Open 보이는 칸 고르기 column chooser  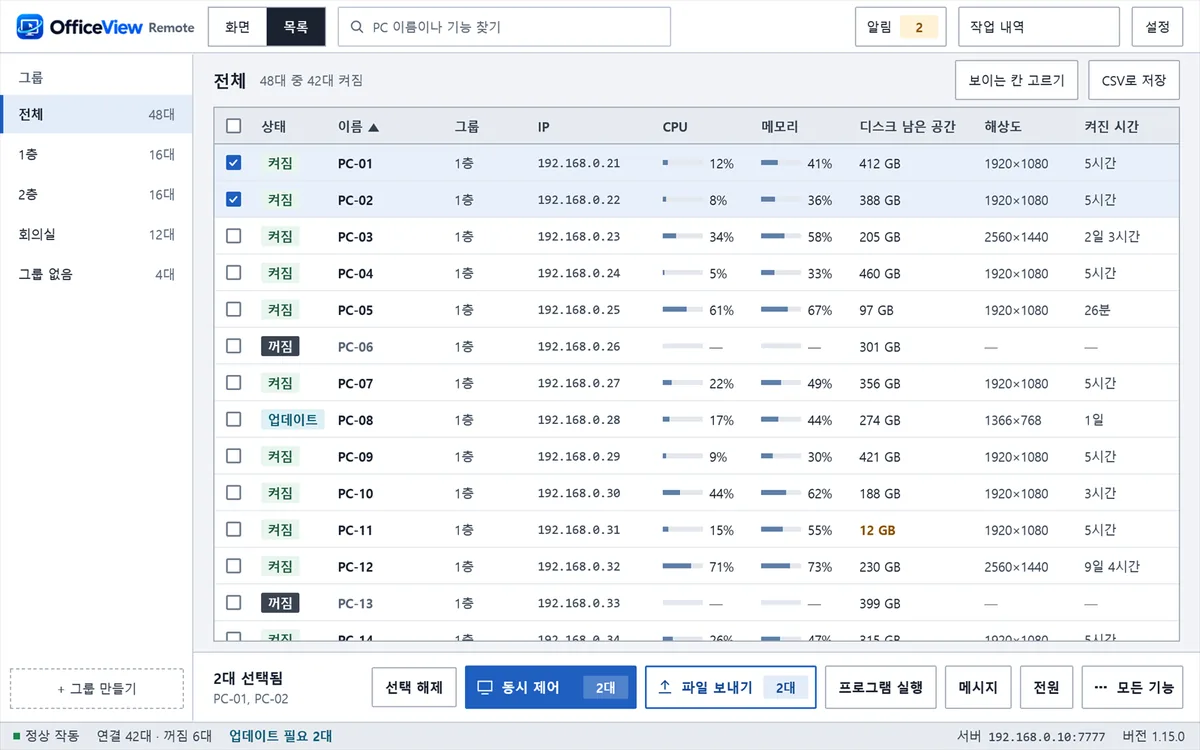[1017, 80]
